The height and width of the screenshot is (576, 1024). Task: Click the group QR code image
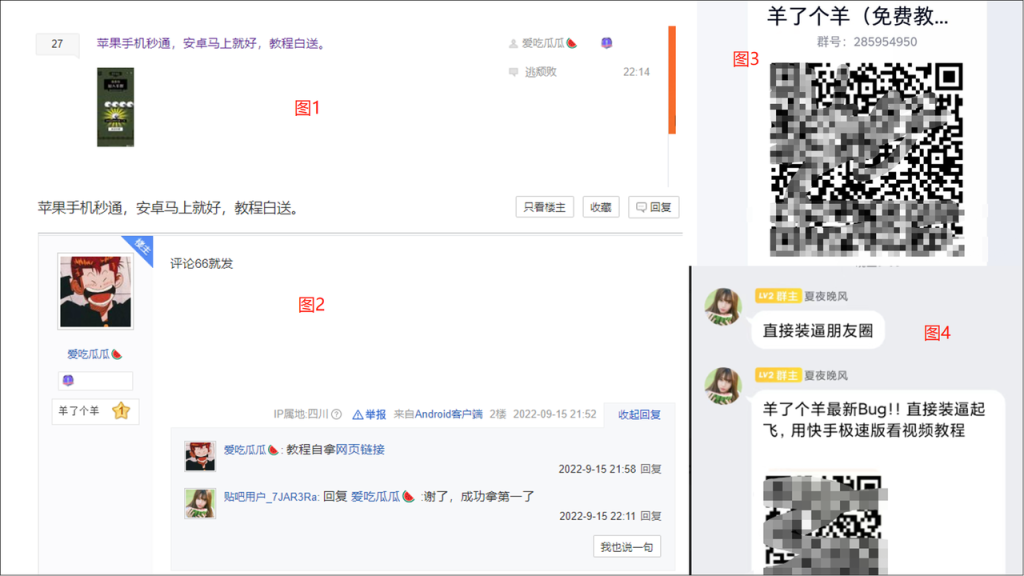(867, 160)
